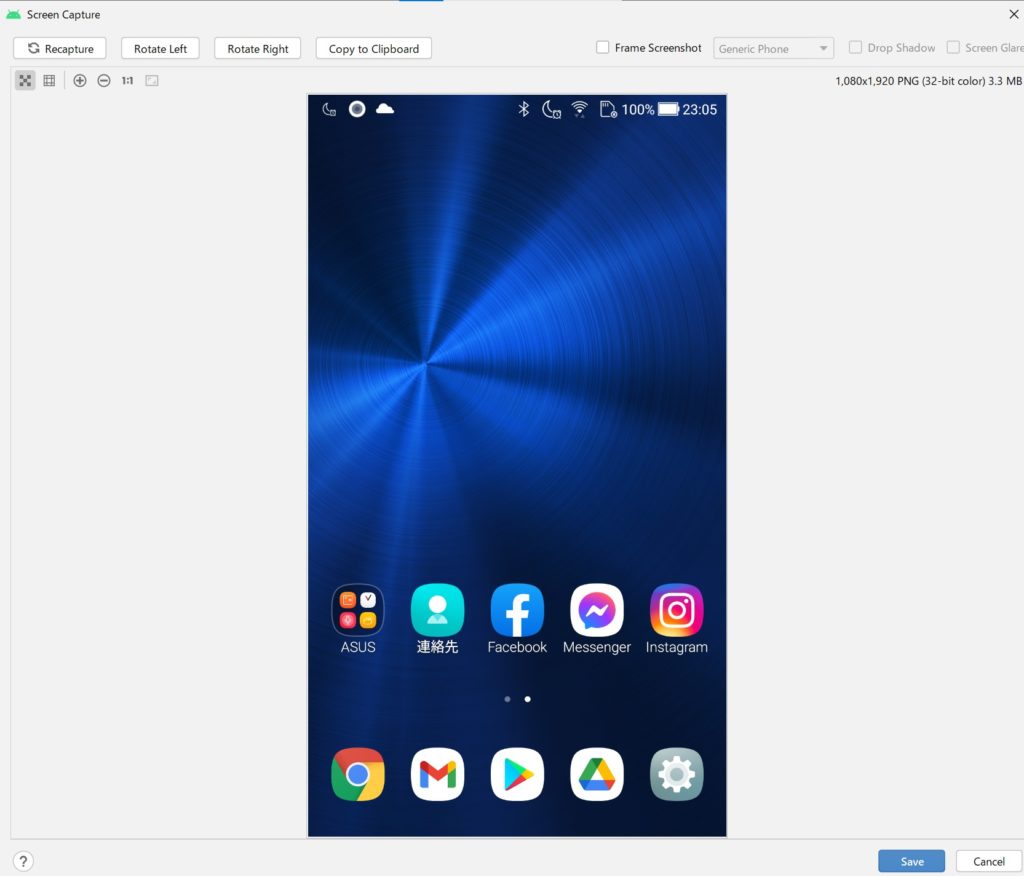The image size is (1024, 876).
Task: Save the captured screenshot
Action: point(911,861)
